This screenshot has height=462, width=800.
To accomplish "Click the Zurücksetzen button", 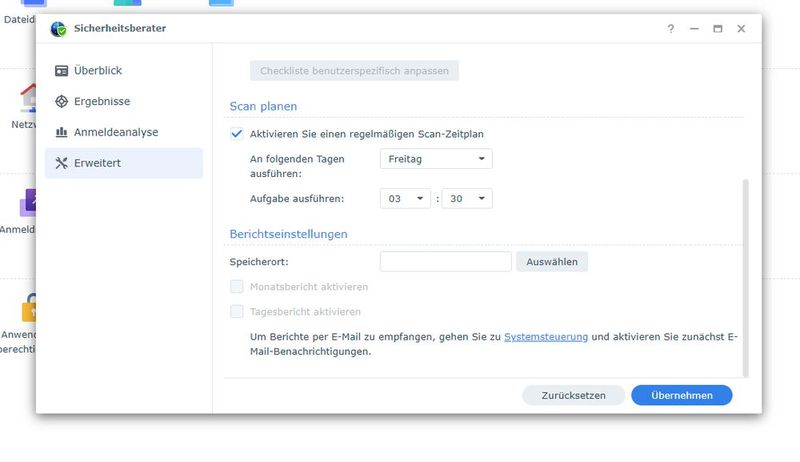I will point(573,395).
